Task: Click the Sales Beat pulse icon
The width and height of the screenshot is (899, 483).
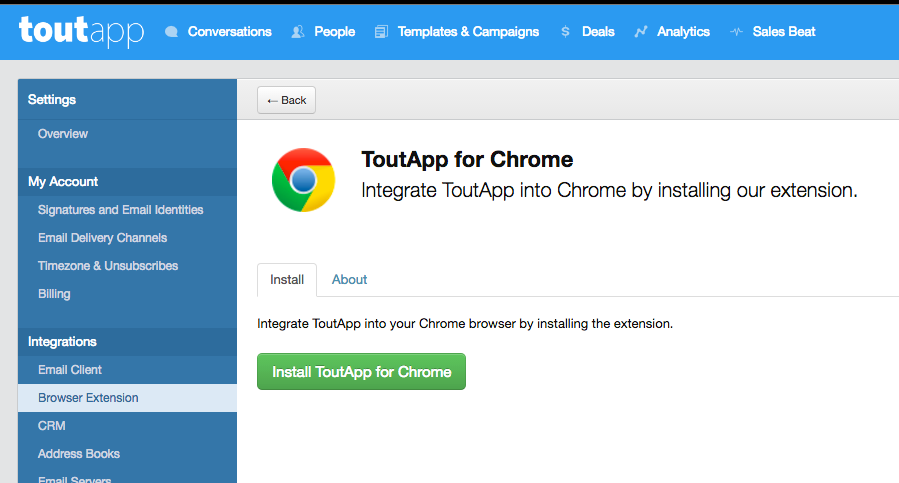Action: 737,32
